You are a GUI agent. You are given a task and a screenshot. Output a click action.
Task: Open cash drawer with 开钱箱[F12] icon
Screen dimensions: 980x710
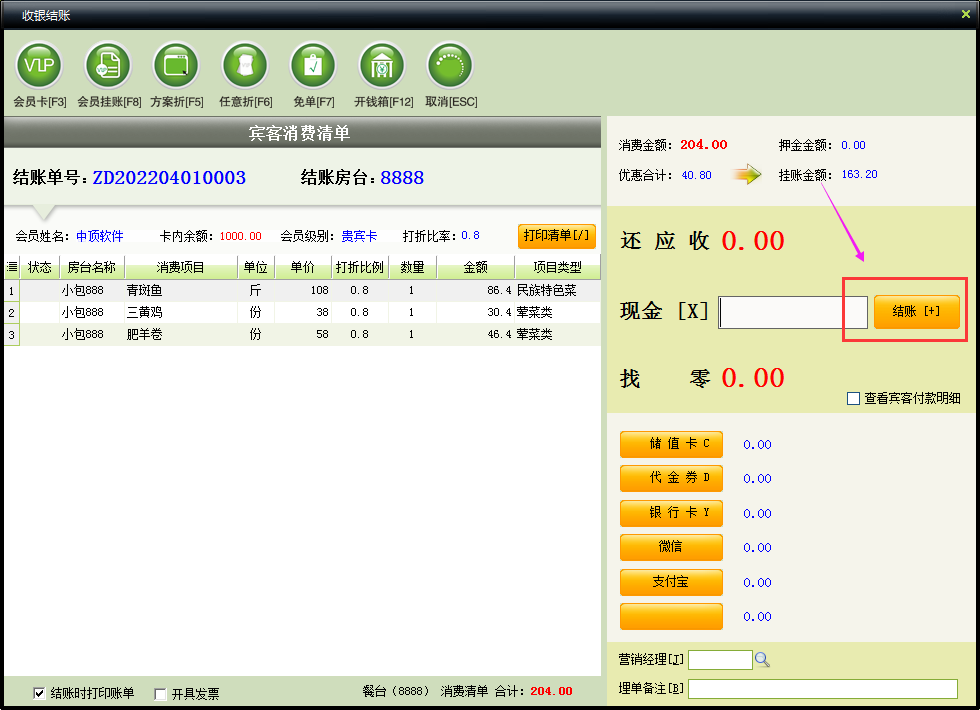pos(382,66)
